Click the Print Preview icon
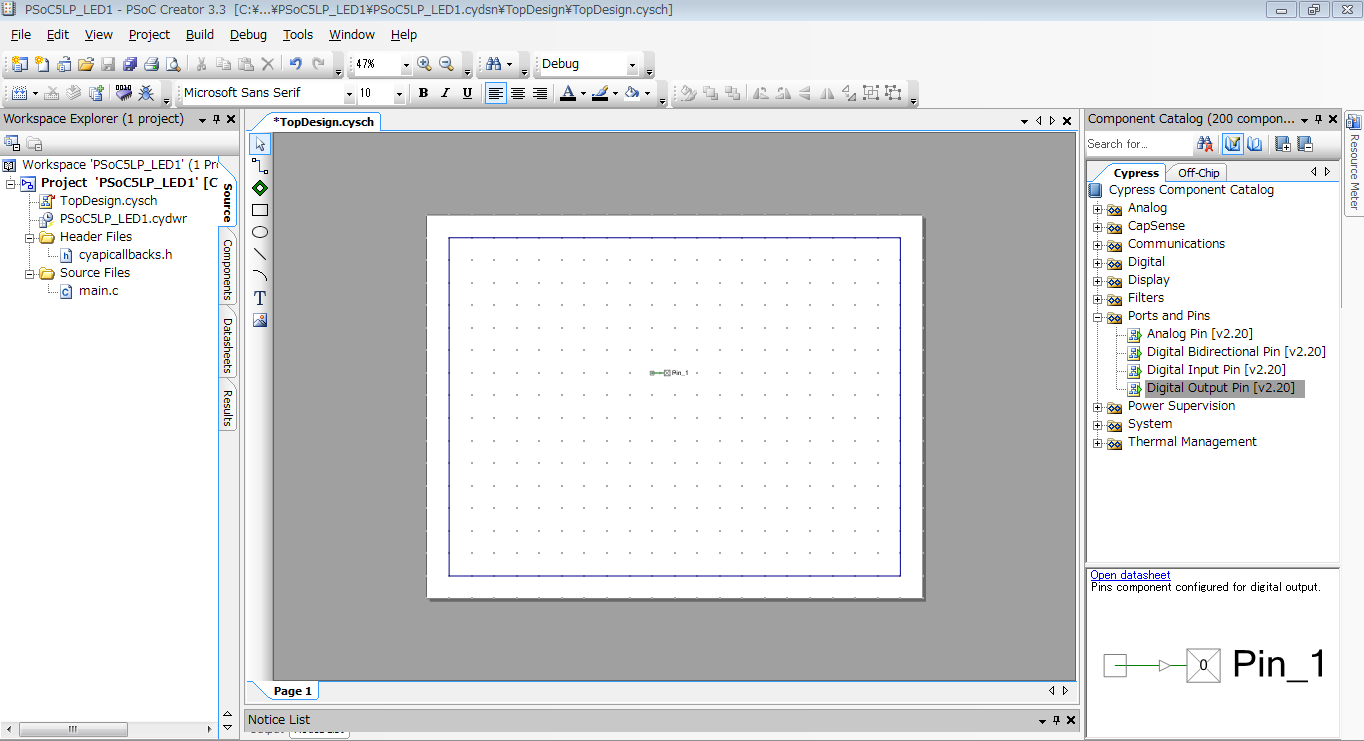1364x741 pixels. (x=174, y=64)
